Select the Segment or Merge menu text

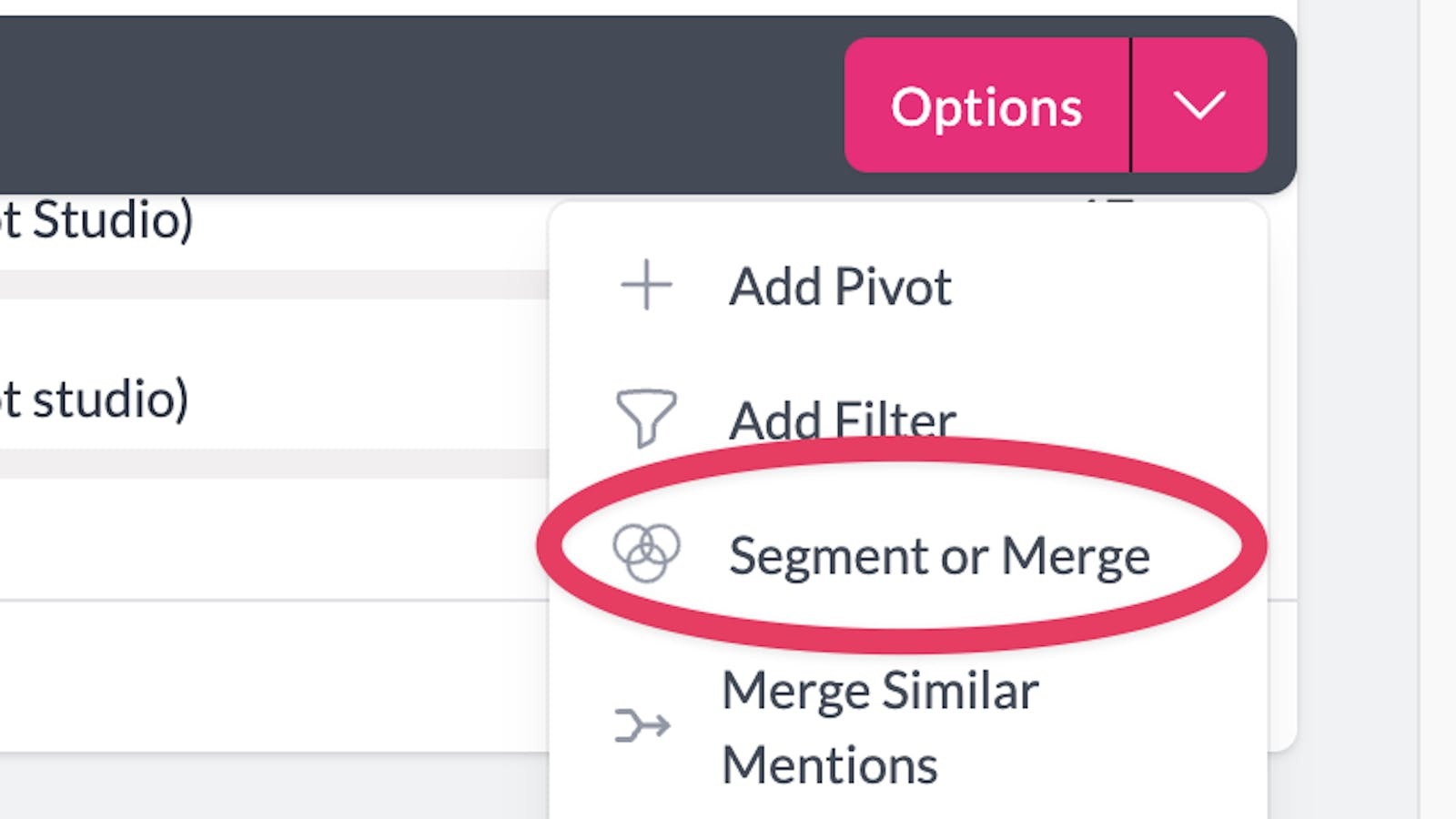pos(939,556)
